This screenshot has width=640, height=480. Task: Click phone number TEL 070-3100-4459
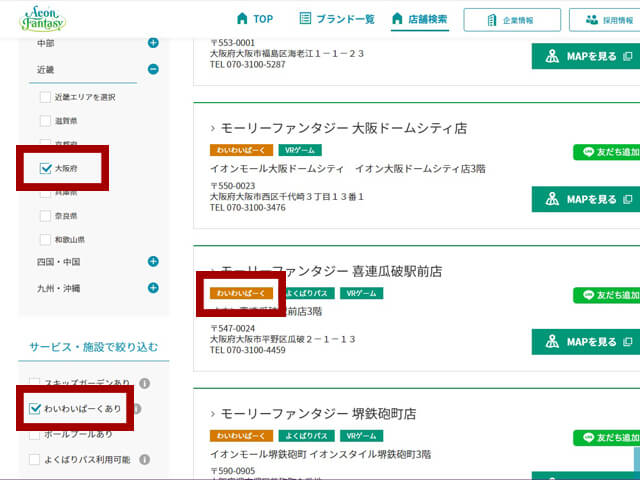[x=248, y=350]
